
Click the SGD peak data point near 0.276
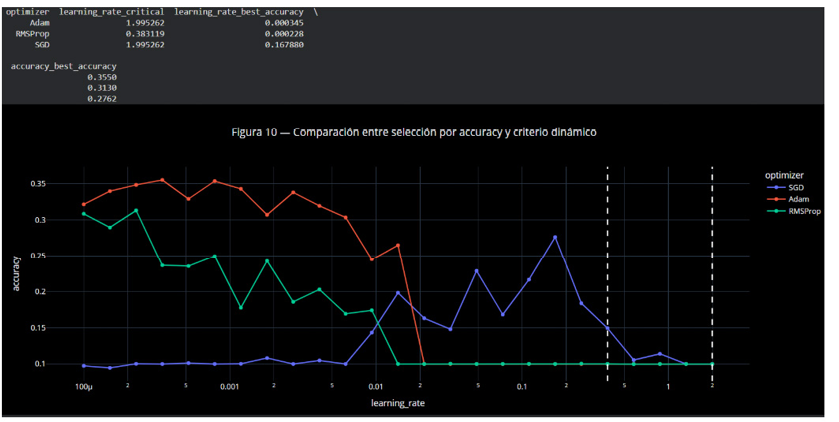point(555,237)
